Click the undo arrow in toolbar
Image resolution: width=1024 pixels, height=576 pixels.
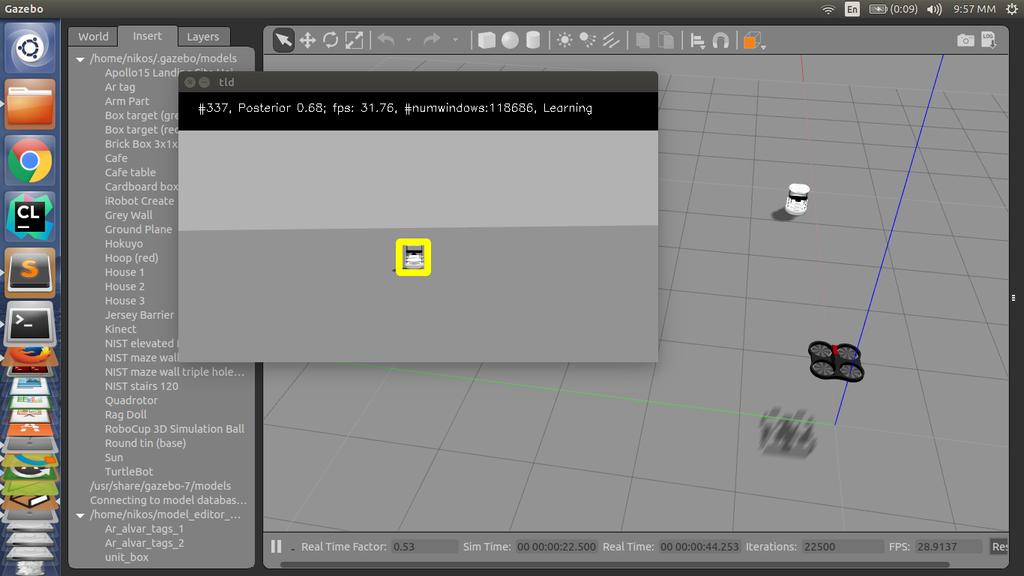click(x=386, y=40)
